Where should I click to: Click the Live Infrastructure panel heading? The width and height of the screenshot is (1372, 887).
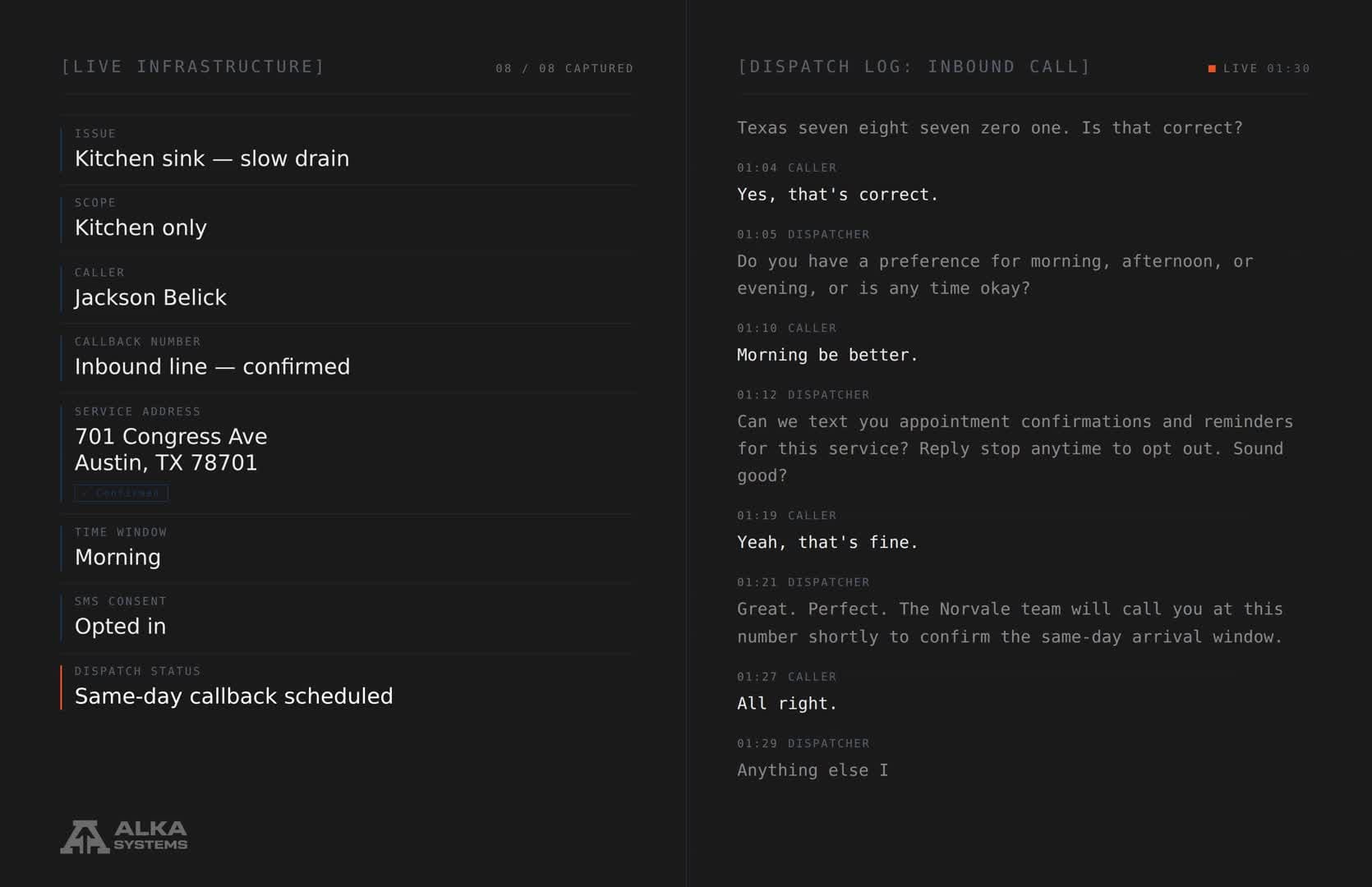[x=193, y=67]
